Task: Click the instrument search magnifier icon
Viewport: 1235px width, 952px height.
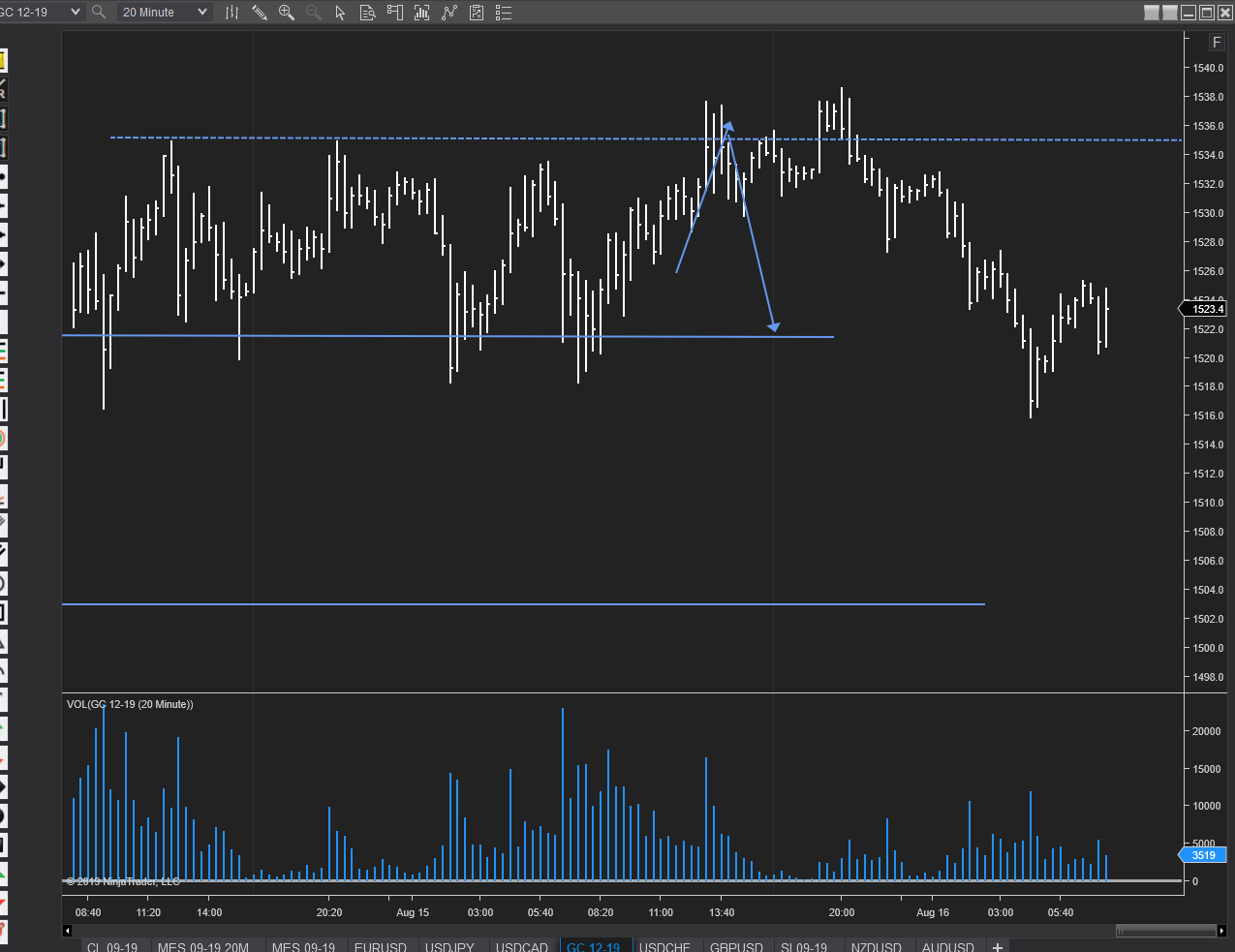Action: coord(99,12)
